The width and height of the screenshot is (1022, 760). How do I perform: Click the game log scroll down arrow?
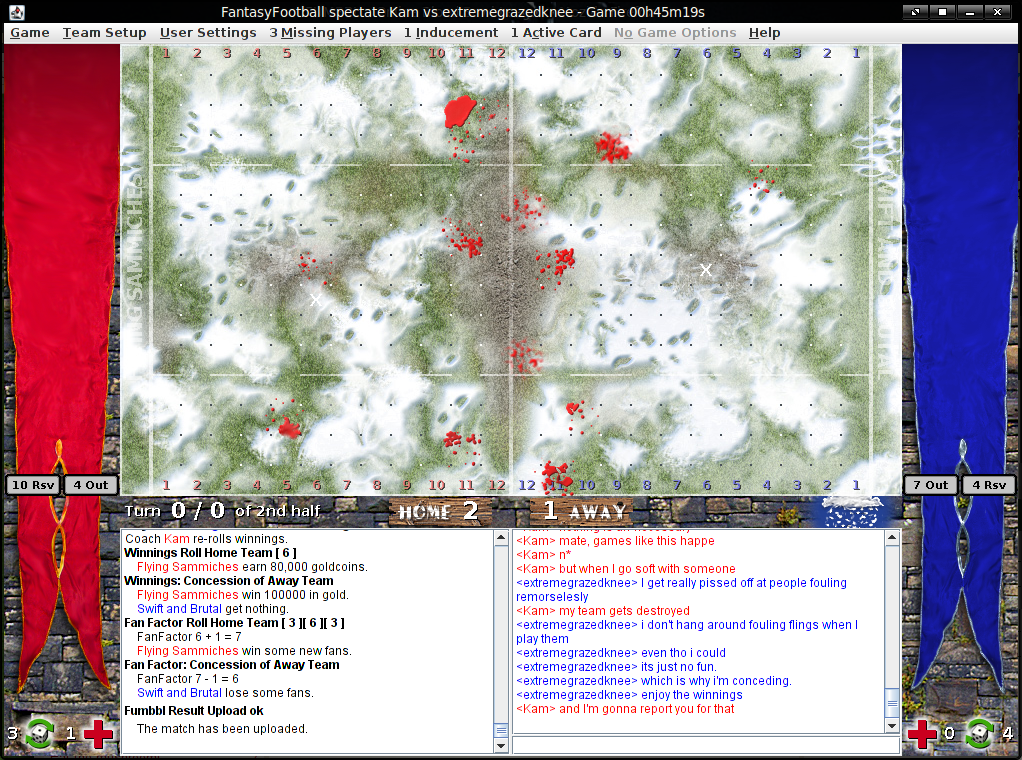tap(501, 746)
